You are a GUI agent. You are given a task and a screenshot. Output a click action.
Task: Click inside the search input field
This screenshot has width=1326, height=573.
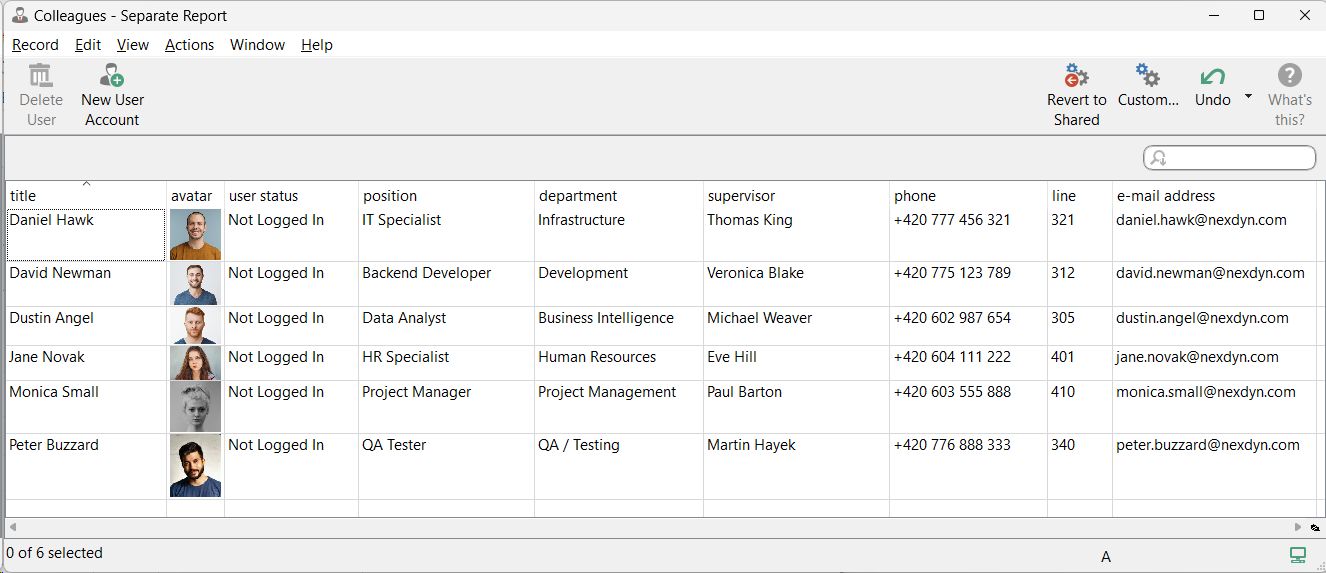coord(1240,158)
